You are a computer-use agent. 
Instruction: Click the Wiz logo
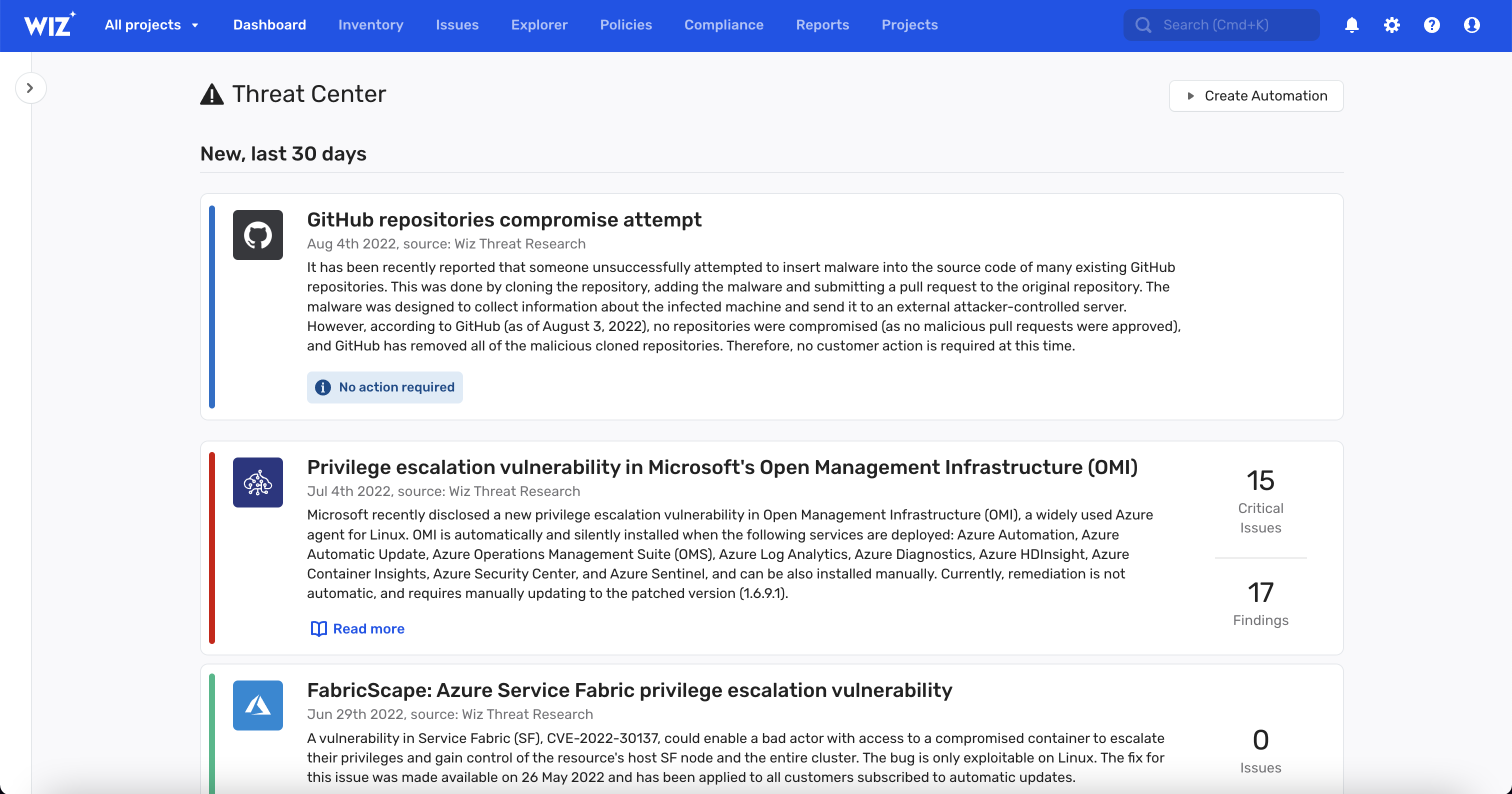coord(49,24)
